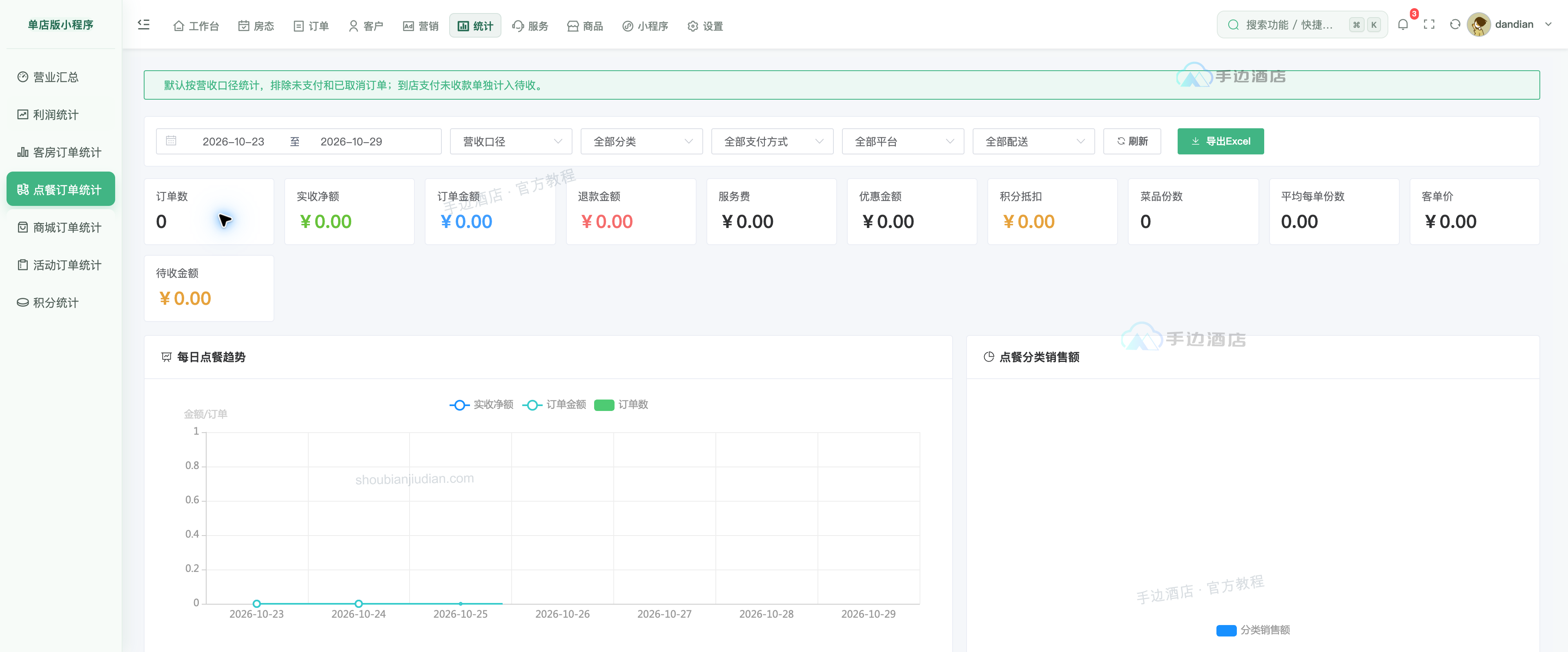Viewport: 1568px width, 652px height.
Task: Toggle 订单数 legend green swatch
Action: (604, 405)
